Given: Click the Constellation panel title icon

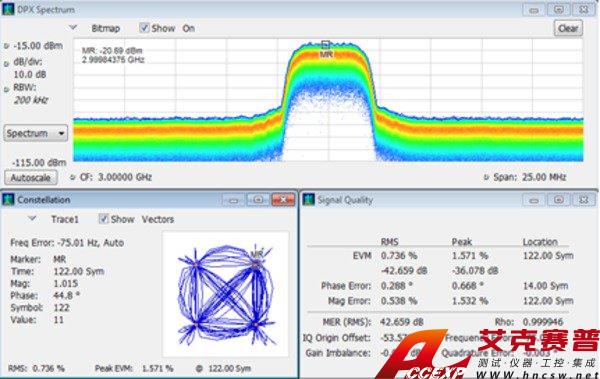Looking at the screenshot, I should pyautogui.click(x=8, y=199).
